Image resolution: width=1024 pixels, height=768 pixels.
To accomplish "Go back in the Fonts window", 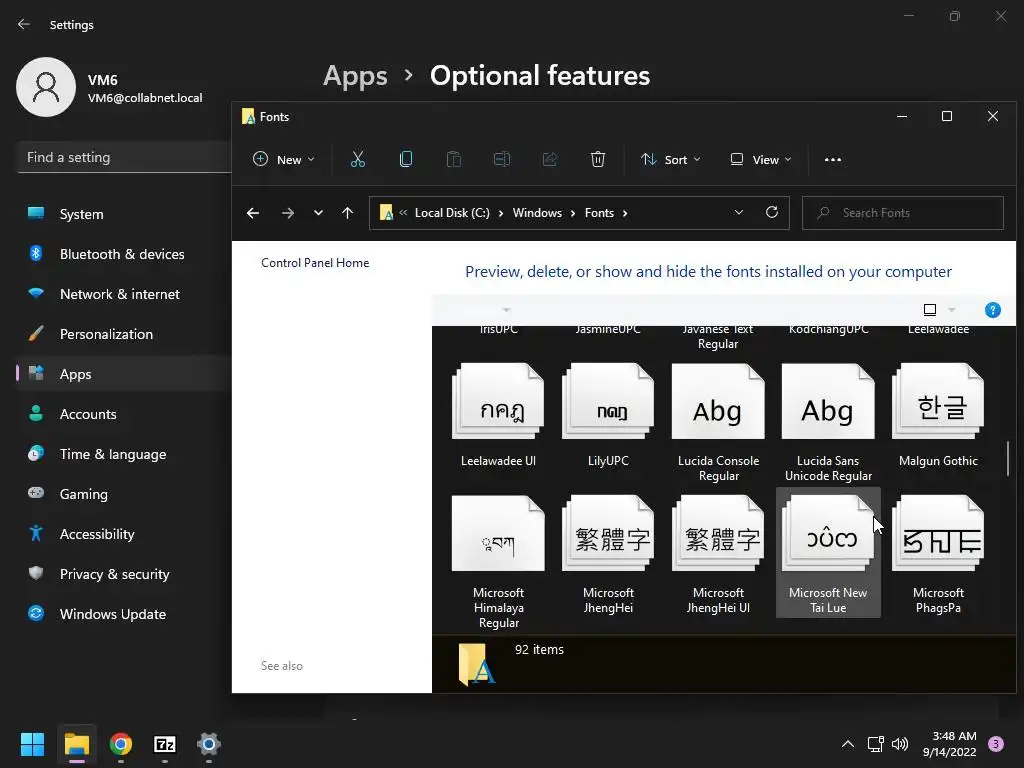I will click(x=253, y=213).
